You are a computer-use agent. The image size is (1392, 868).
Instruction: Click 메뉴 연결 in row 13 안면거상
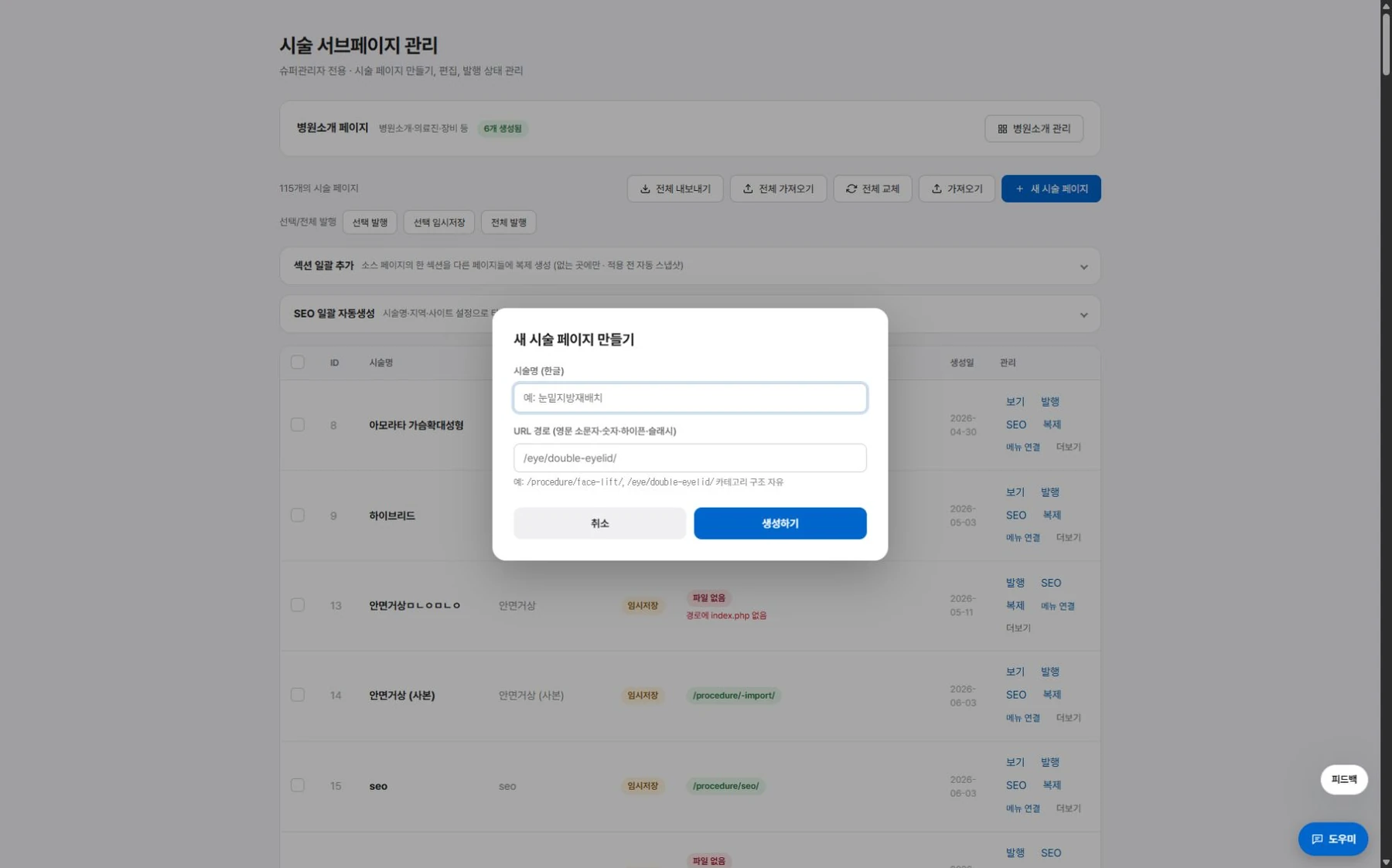[1057, 606]
